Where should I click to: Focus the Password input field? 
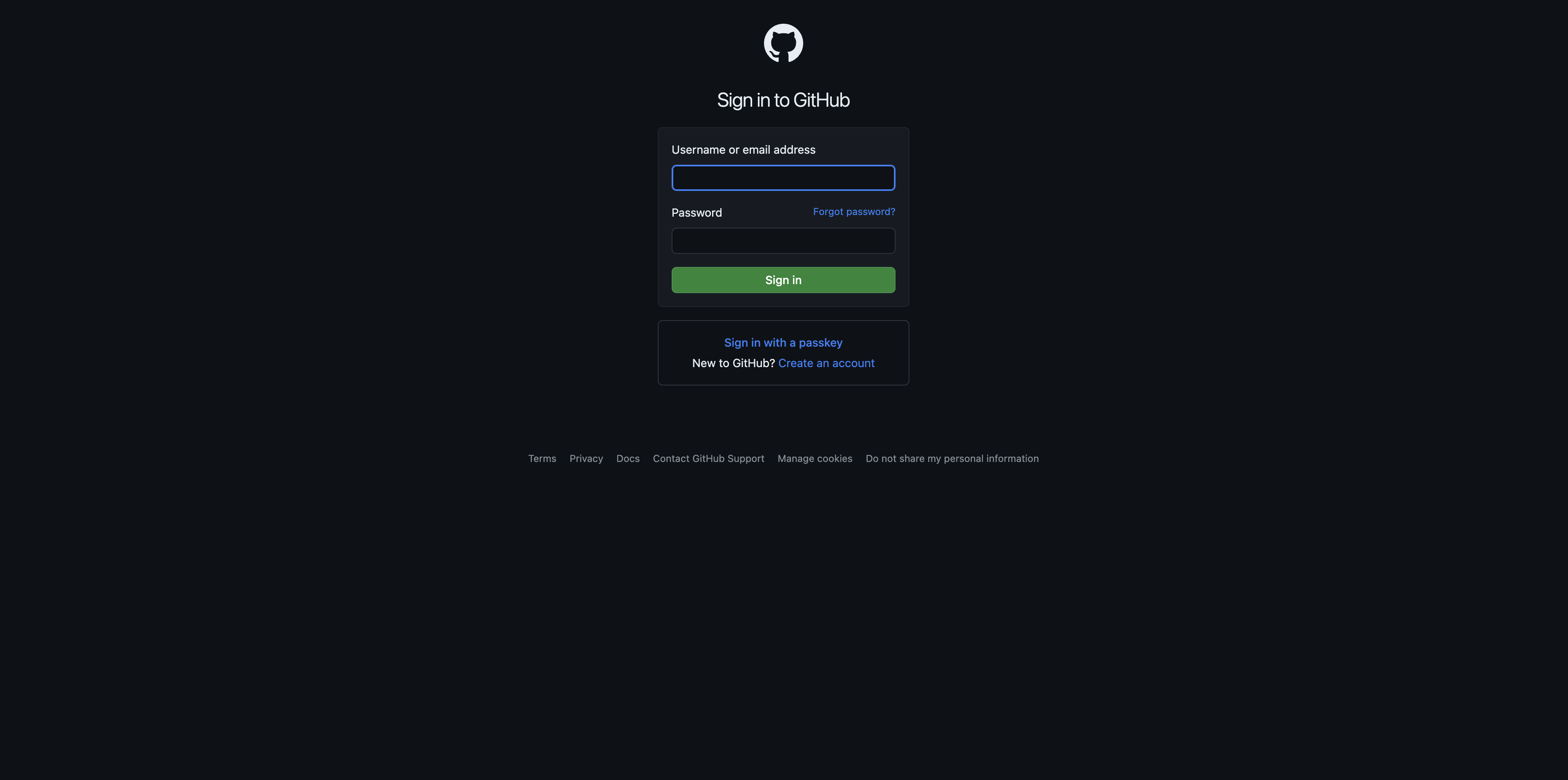click(784, 240)
